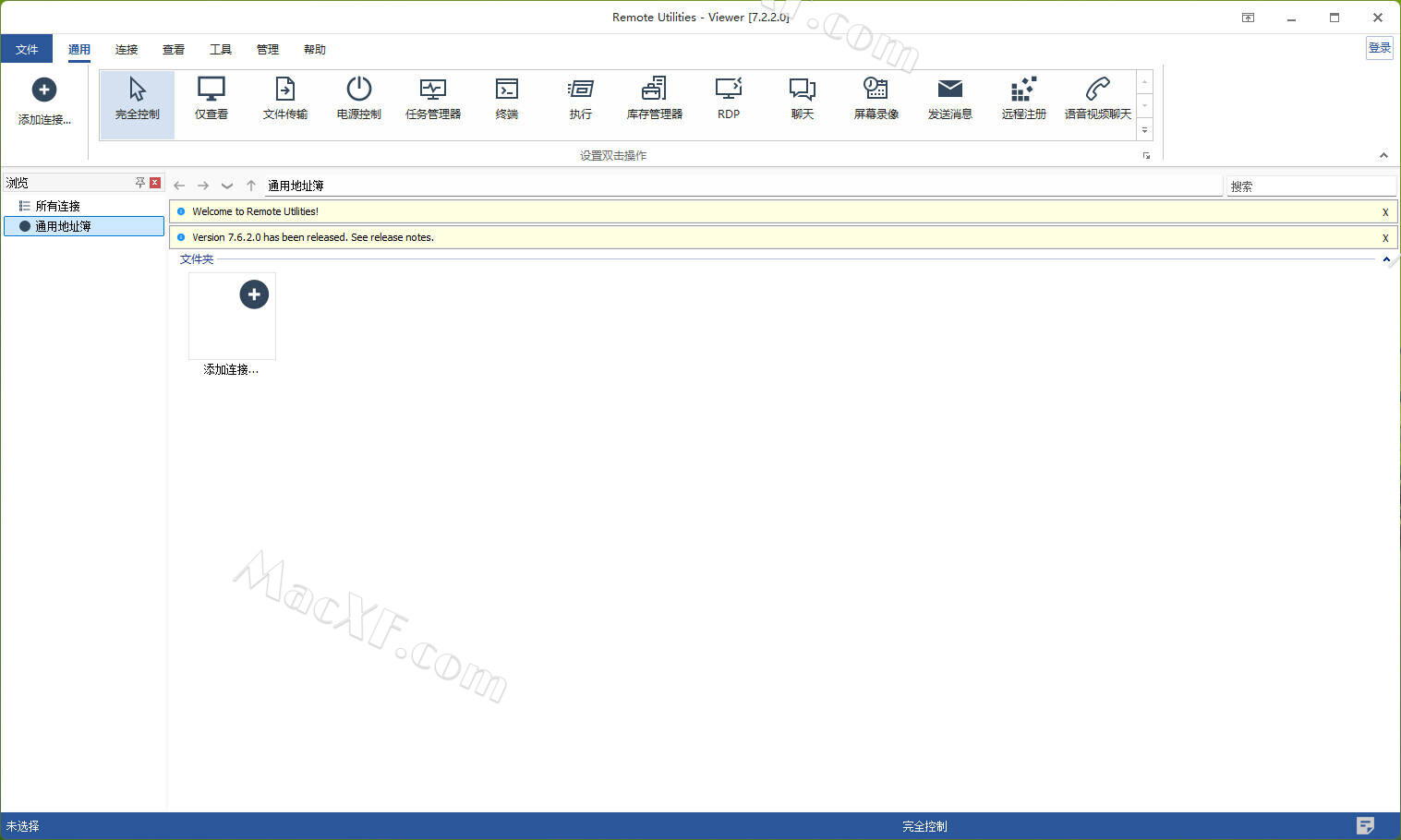Screen dimensions: 1401x840
Task: Open the Help (帮助) tab
Action: coord(315,49)
